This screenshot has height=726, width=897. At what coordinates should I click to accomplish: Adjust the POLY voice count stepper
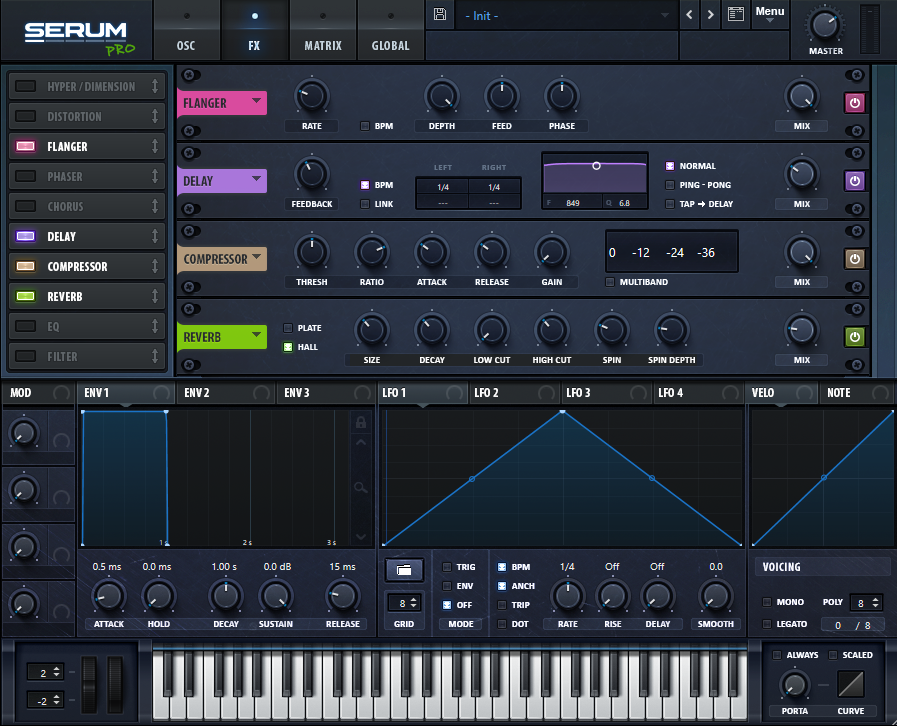click(x=875, y=602)
